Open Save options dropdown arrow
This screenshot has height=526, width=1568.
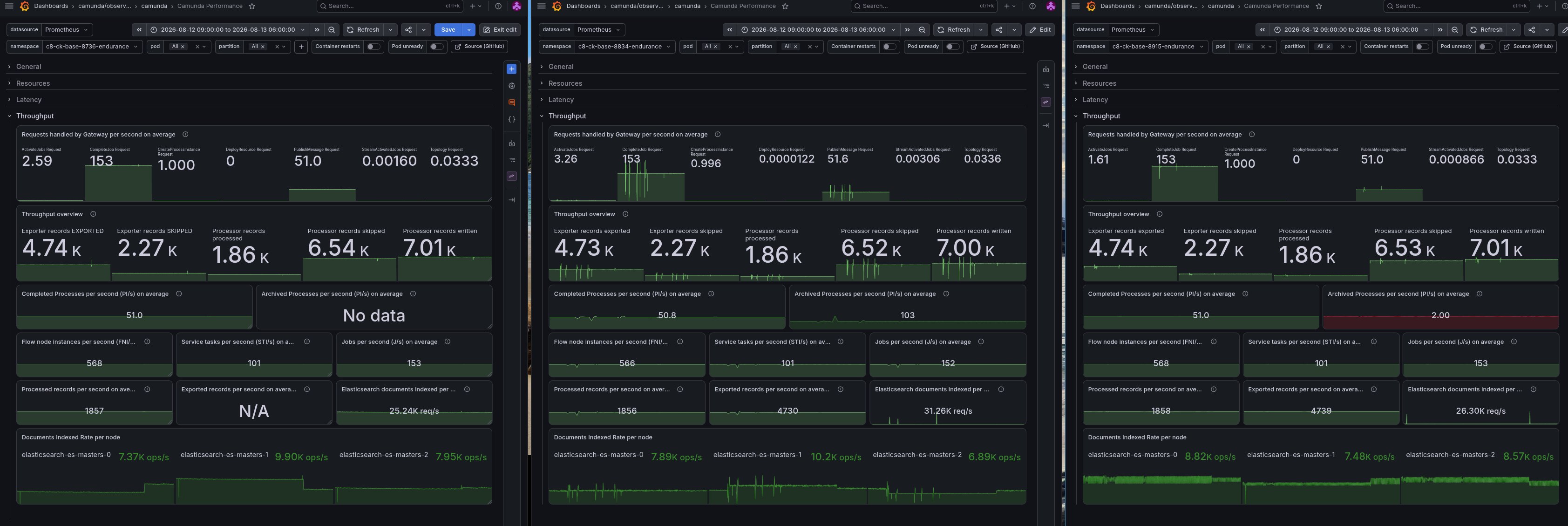tap(468, 30)
